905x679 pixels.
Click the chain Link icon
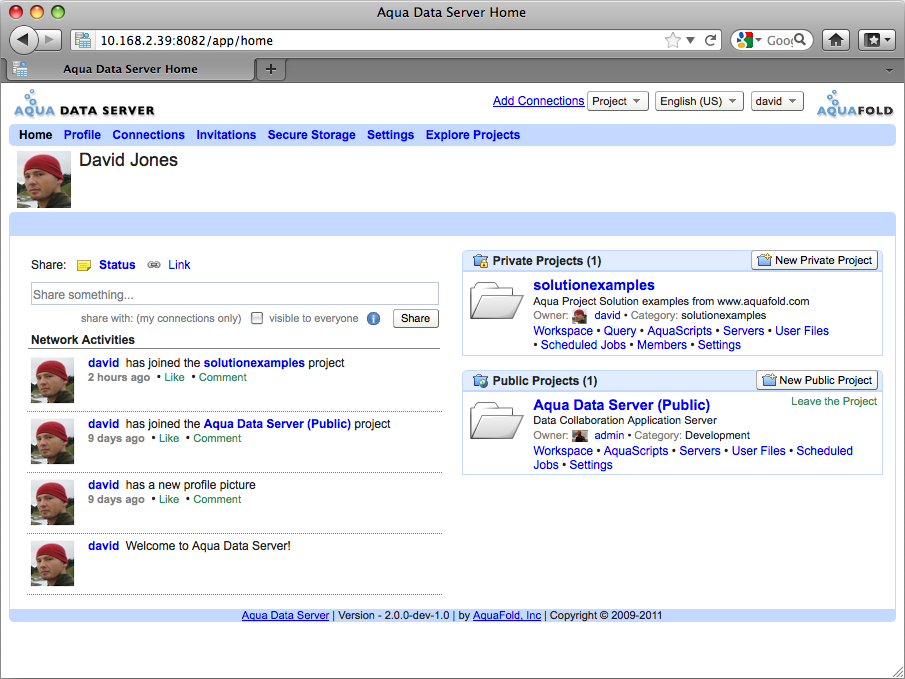tap(154, 264)
